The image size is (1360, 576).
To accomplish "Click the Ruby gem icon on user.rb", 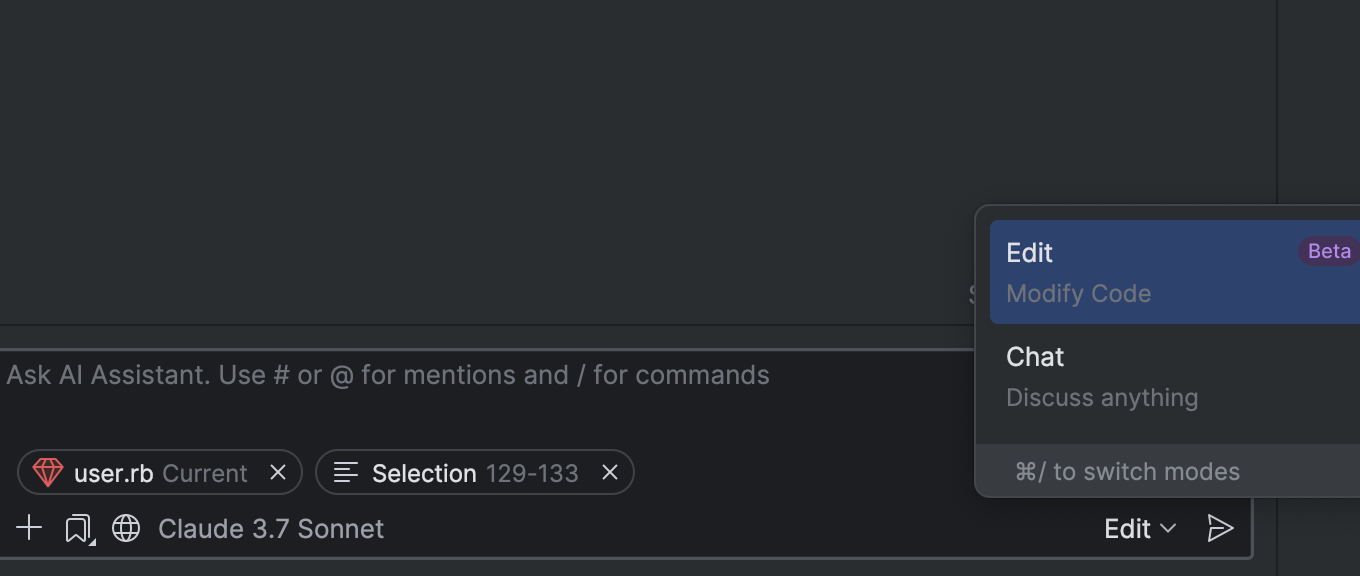I will tap(48, 472).
